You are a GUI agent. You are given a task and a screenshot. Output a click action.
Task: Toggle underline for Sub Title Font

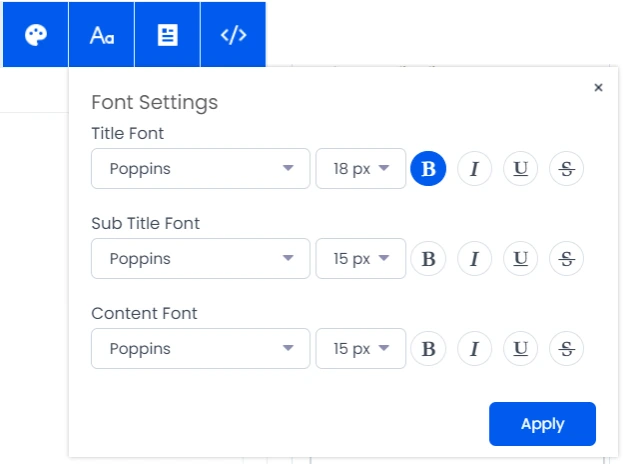click(x=521, y=258)
